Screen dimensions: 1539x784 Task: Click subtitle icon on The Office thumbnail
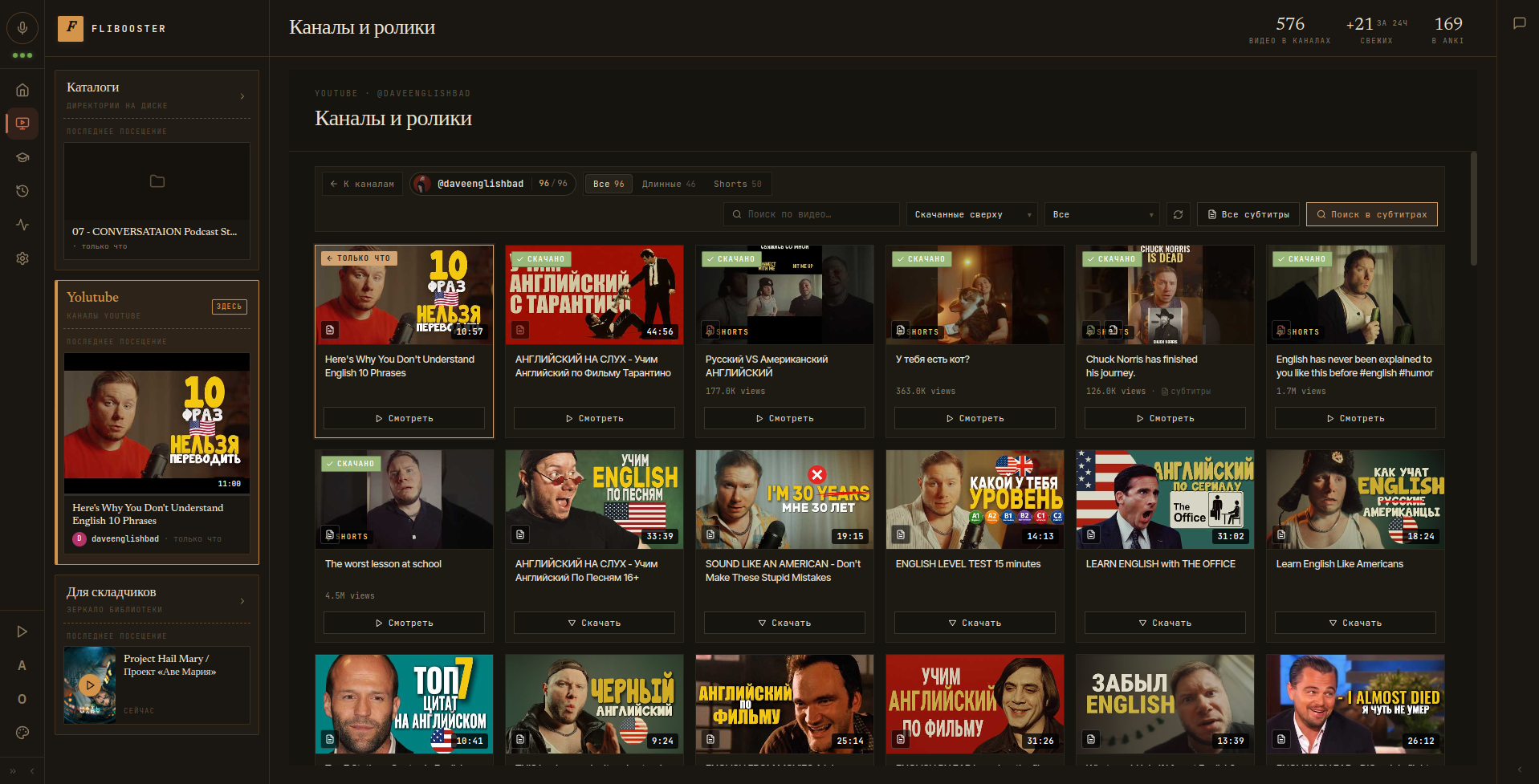pos(1091,534)
